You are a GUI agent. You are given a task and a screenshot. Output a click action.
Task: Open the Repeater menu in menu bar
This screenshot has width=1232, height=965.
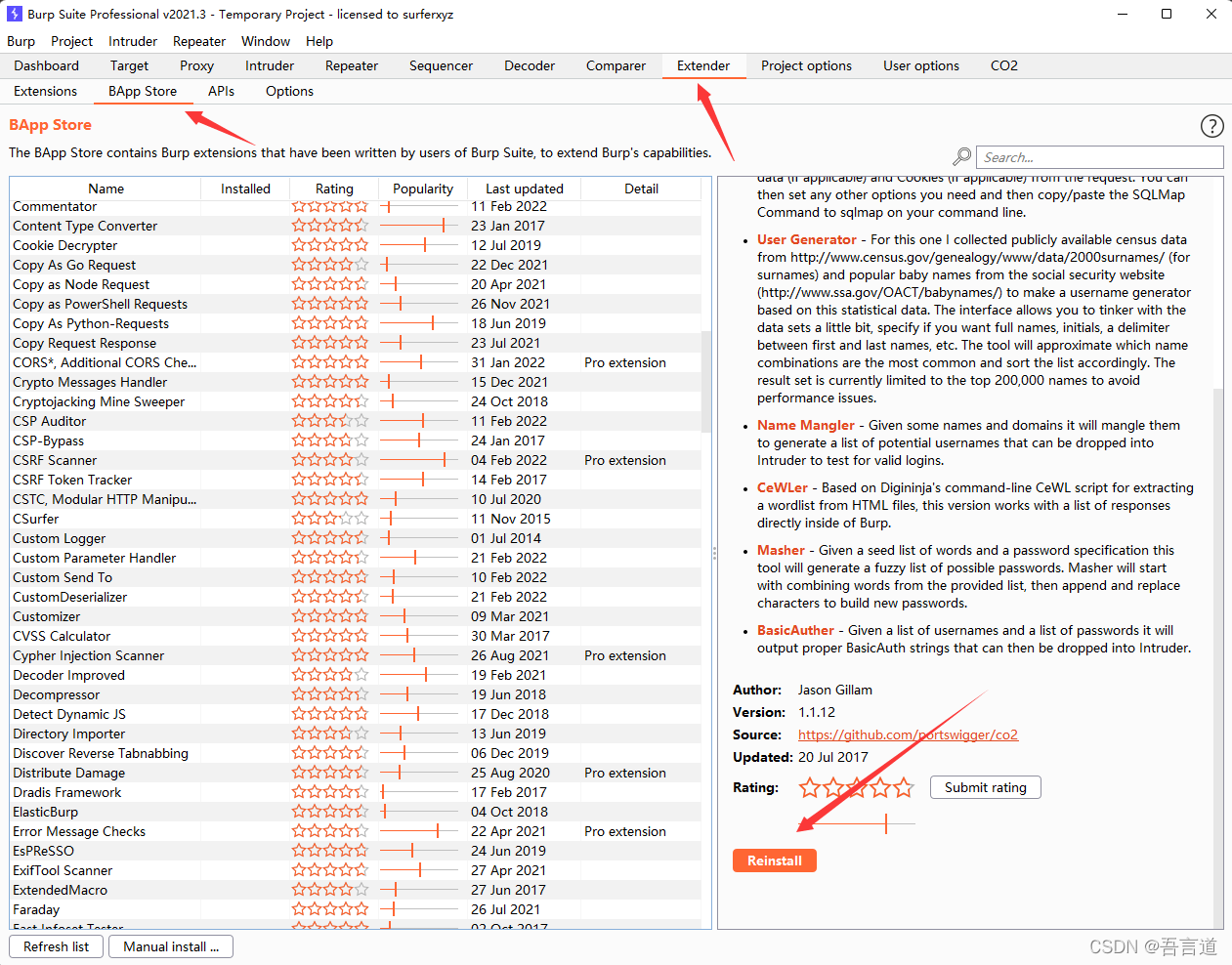[199, 41]
